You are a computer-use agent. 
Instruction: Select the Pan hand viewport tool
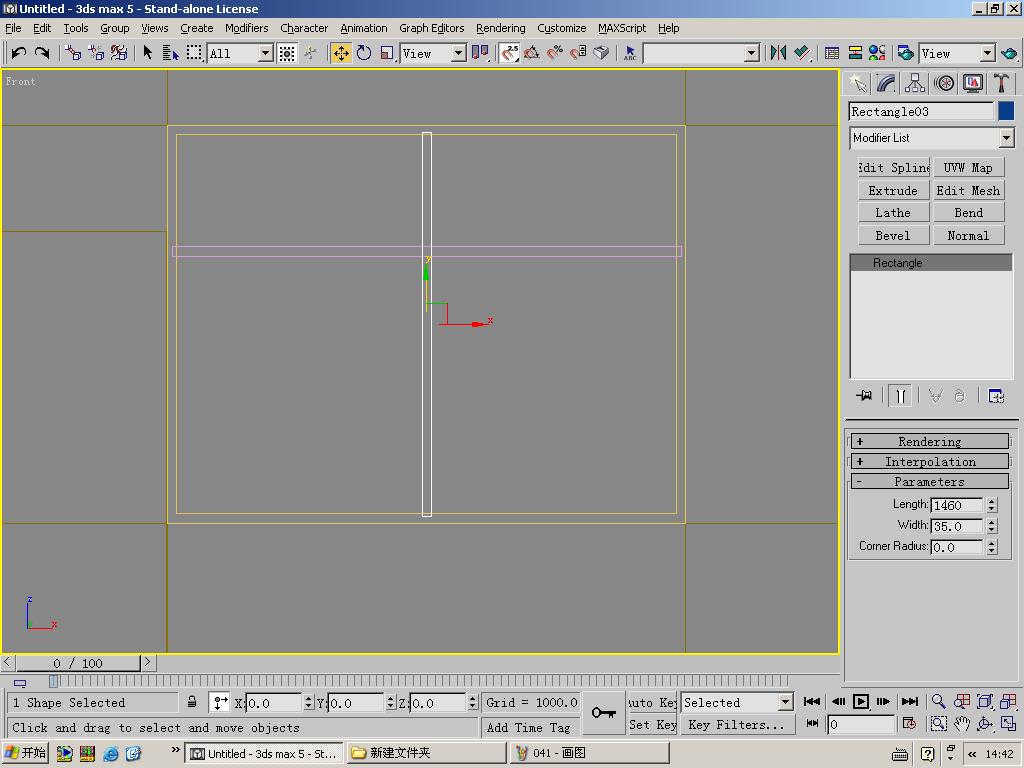(961, 724)
